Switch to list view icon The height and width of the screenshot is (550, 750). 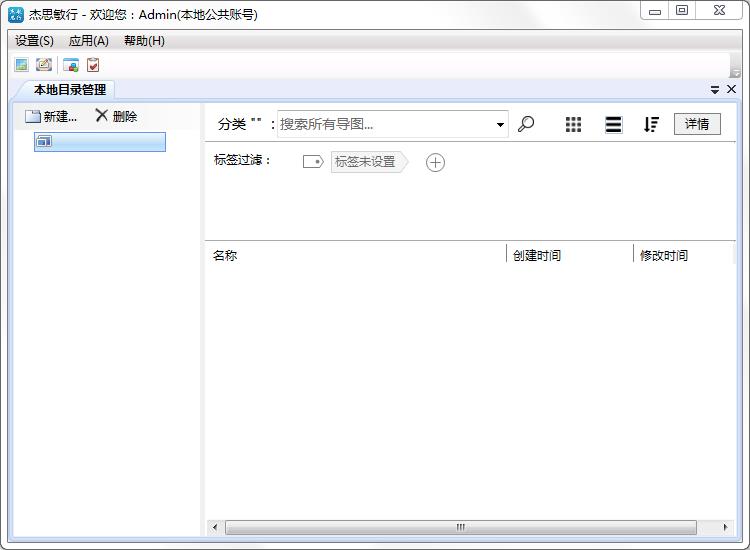coord(613,124)
